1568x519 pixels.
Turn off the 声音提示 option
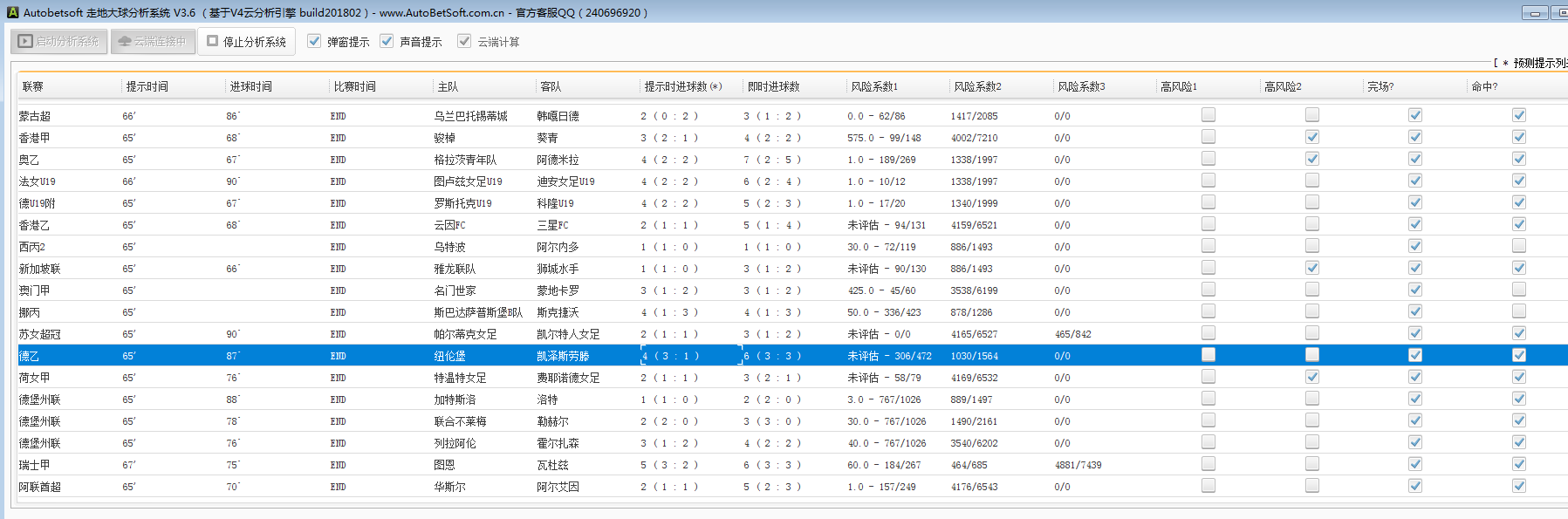point(387,41)
